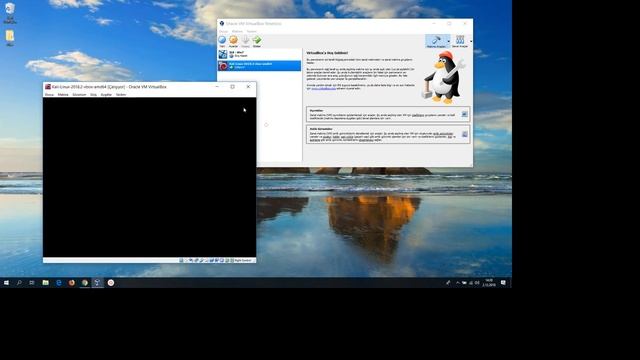Open Ayarlar (Settings) gear icon in VirtualBox Manager

233,41
